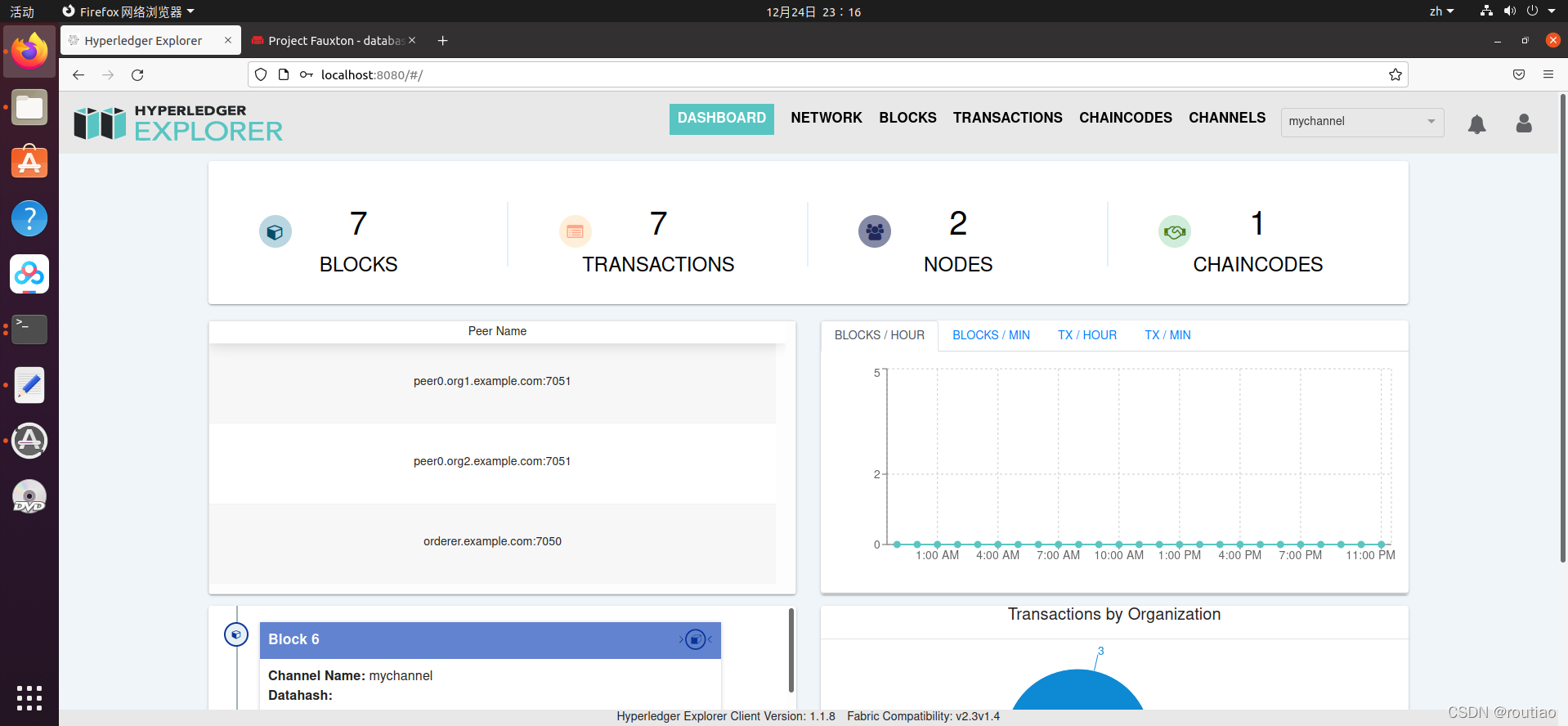Click the 7 BLOCKS stat
Image resolution: width=1568 pixels, height=726 pixels.
(x=358, y=242)
